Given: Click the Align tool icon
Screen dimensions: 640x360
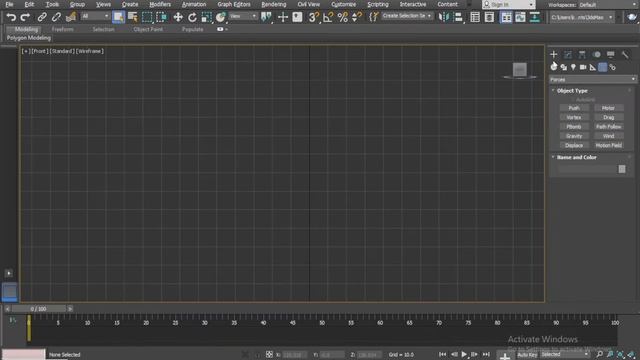Looking at the screenshot, I should point(458,17).
